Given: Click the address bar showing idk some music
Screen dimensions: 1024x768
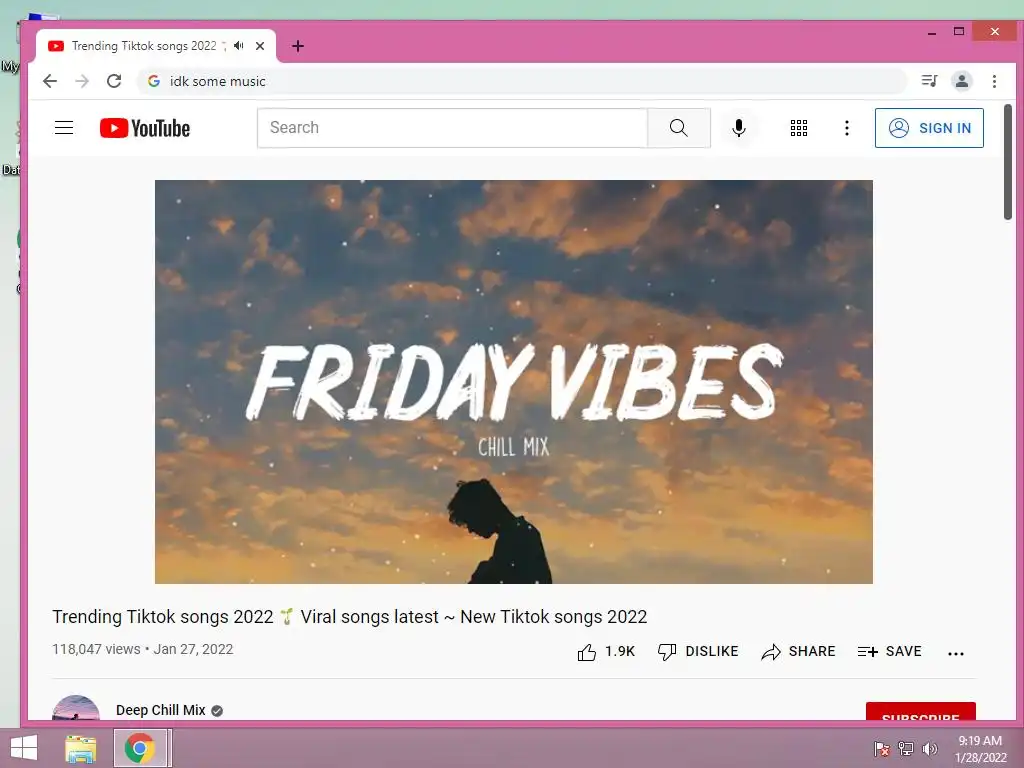Looking at the screenshot, I should click(x=521, y=81).
